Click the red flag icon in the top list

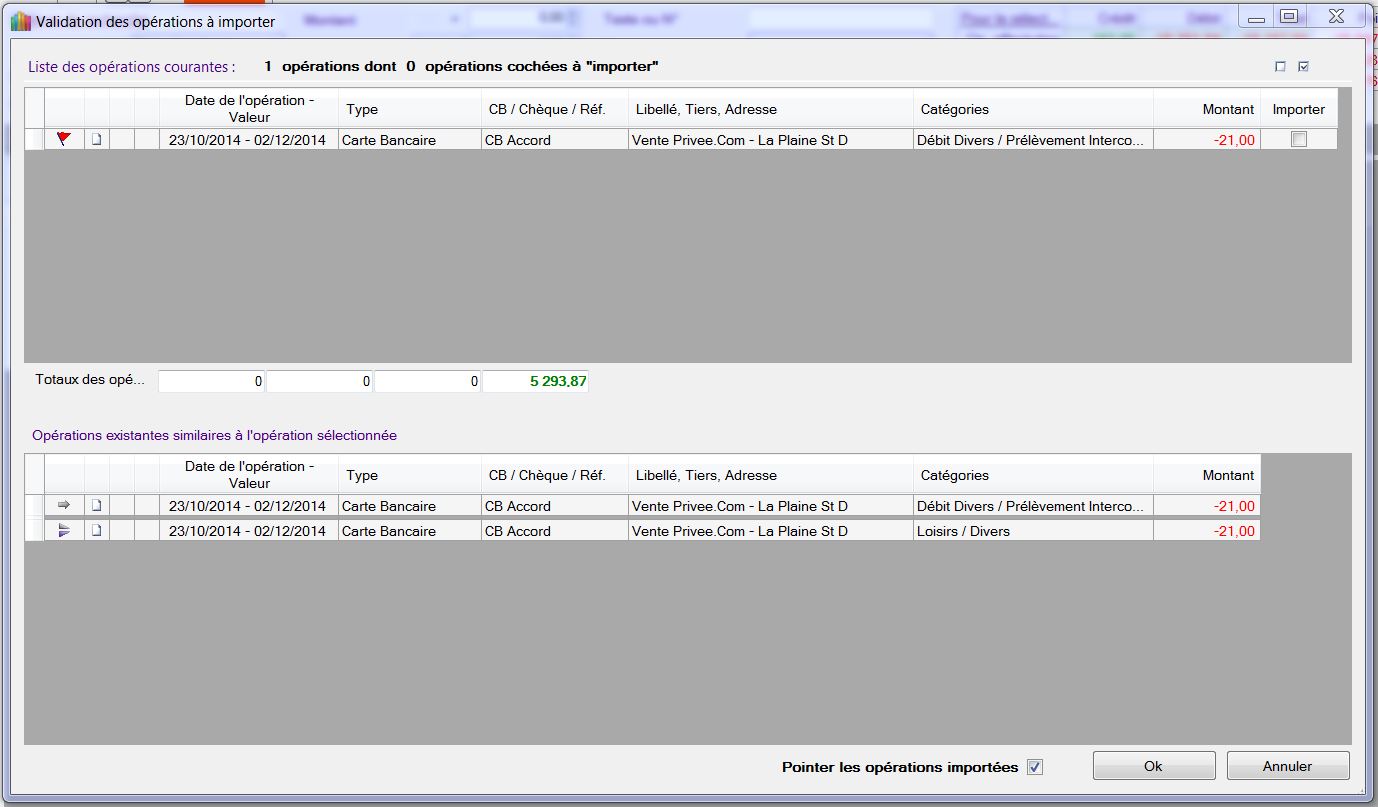point(64,140)
